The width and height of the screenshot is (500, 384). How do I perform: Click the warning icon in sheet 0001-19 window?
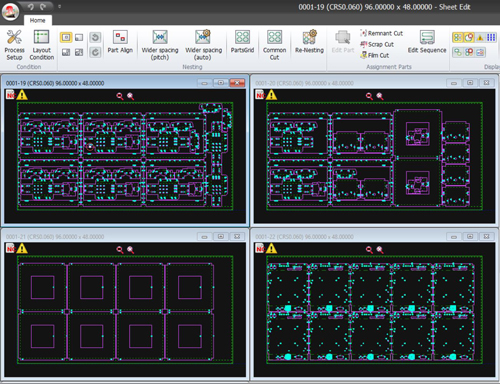(x=22, y=95)
